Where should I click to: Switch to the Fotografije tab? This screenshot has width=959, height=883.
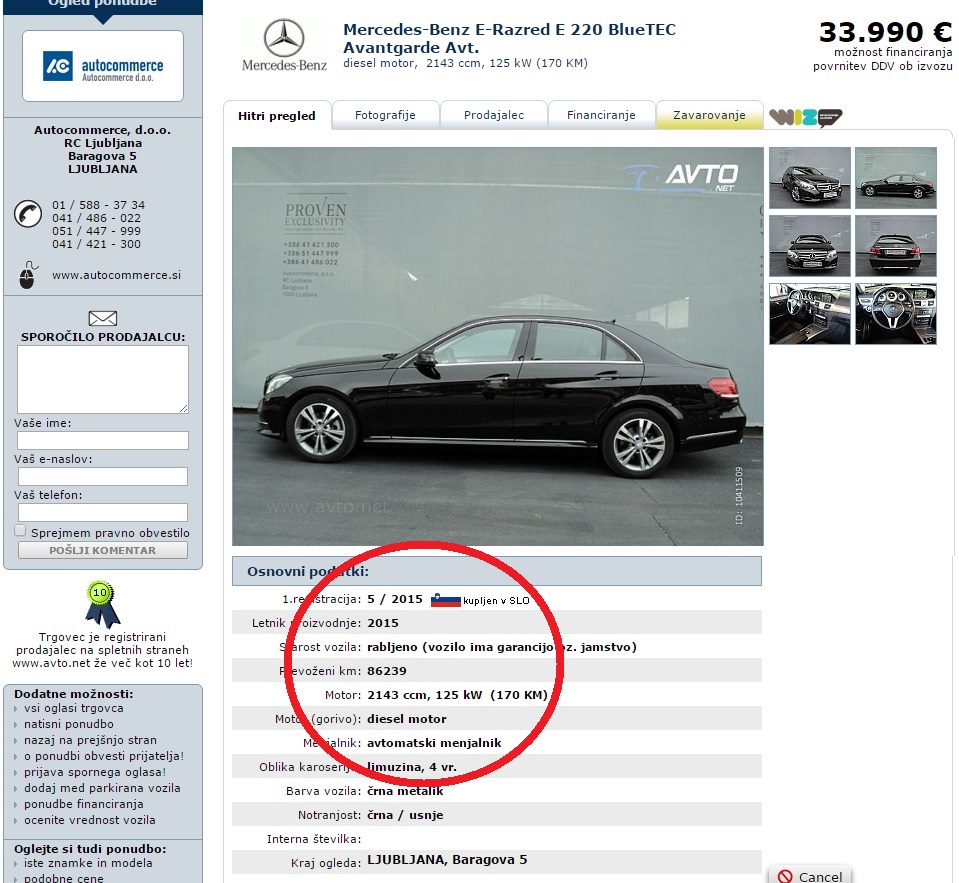(x=385, y=115)
